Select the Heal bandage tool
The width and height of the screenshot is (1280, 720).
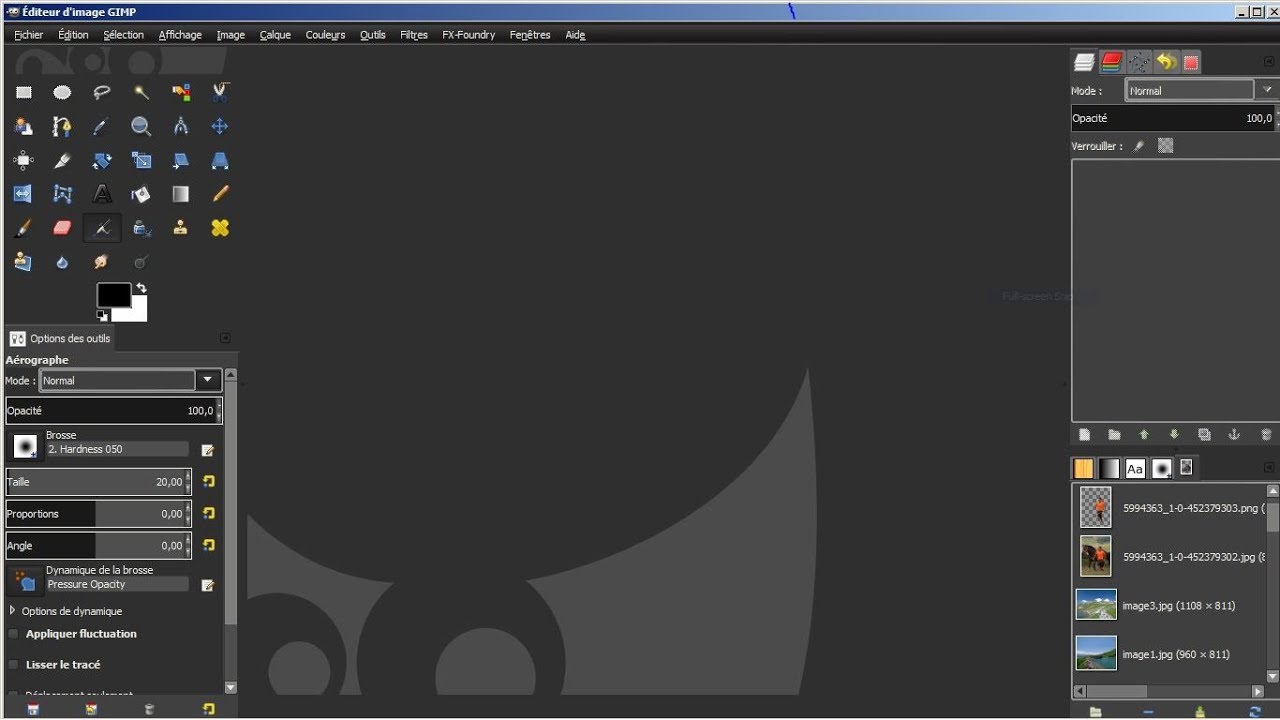pyautogui.click(x=220, y=228)
